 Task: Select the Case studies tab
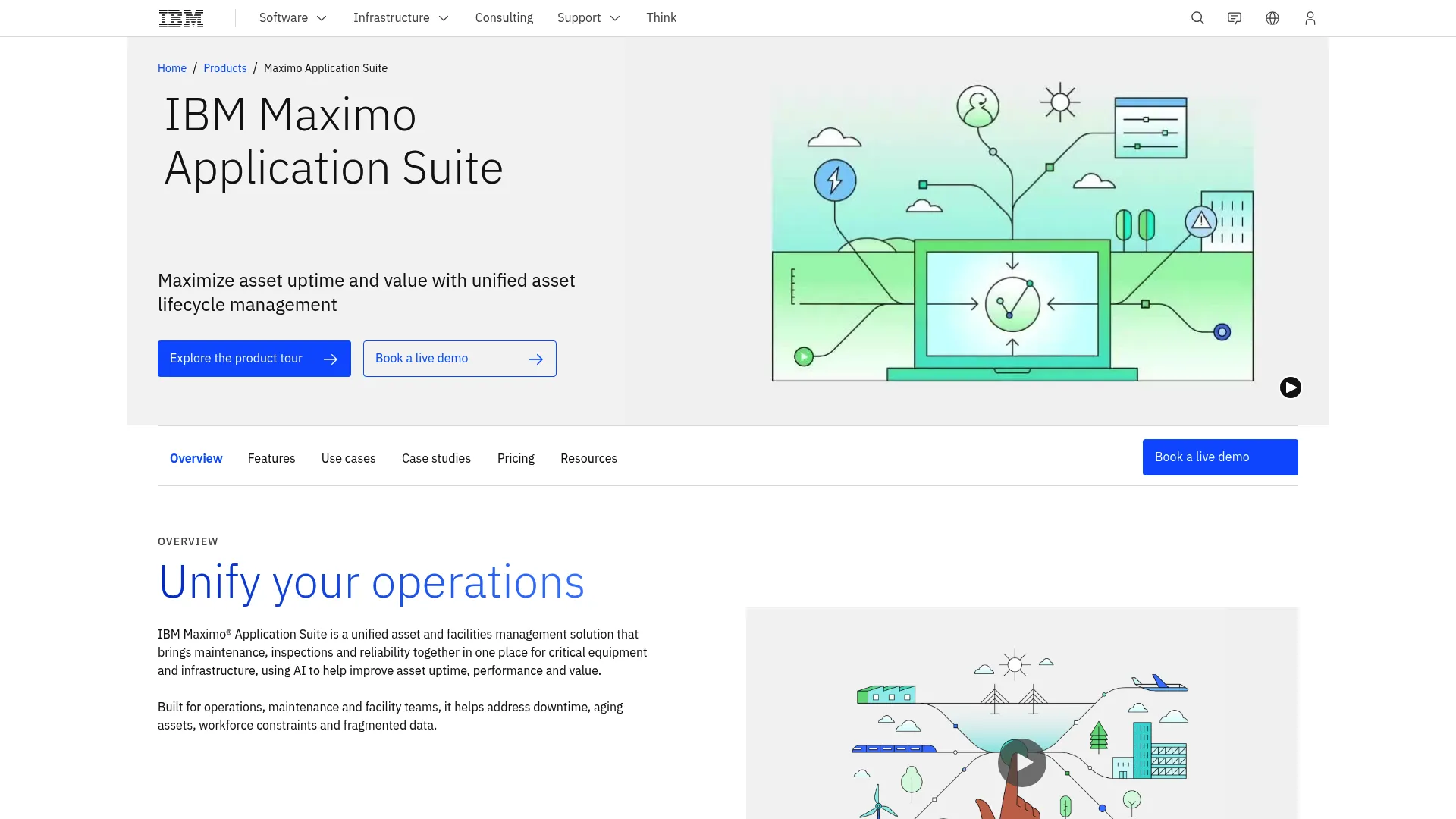pos(436,458)
